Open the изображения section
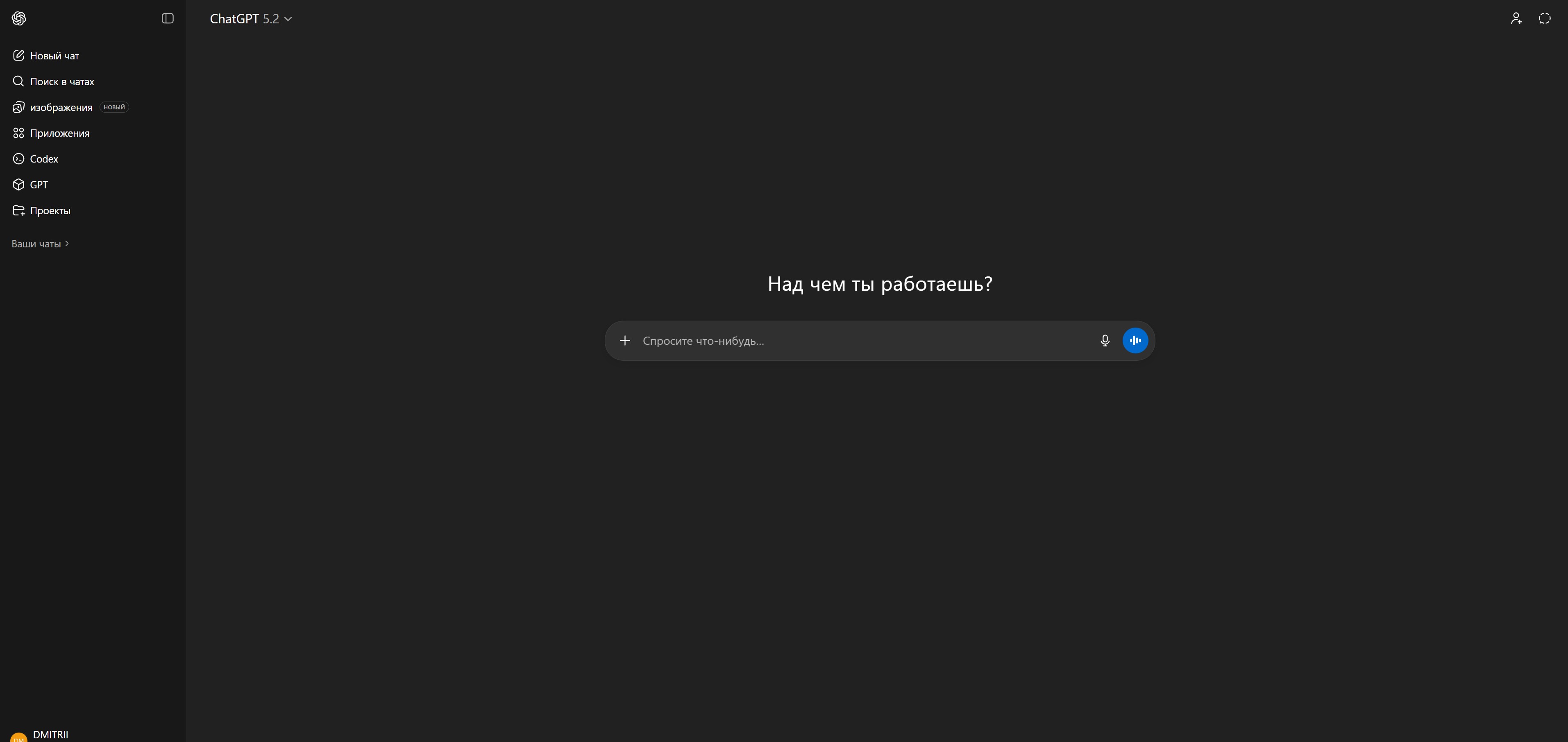The height and width of the screenshot is (742, 1568). click(x=61, y=108)
